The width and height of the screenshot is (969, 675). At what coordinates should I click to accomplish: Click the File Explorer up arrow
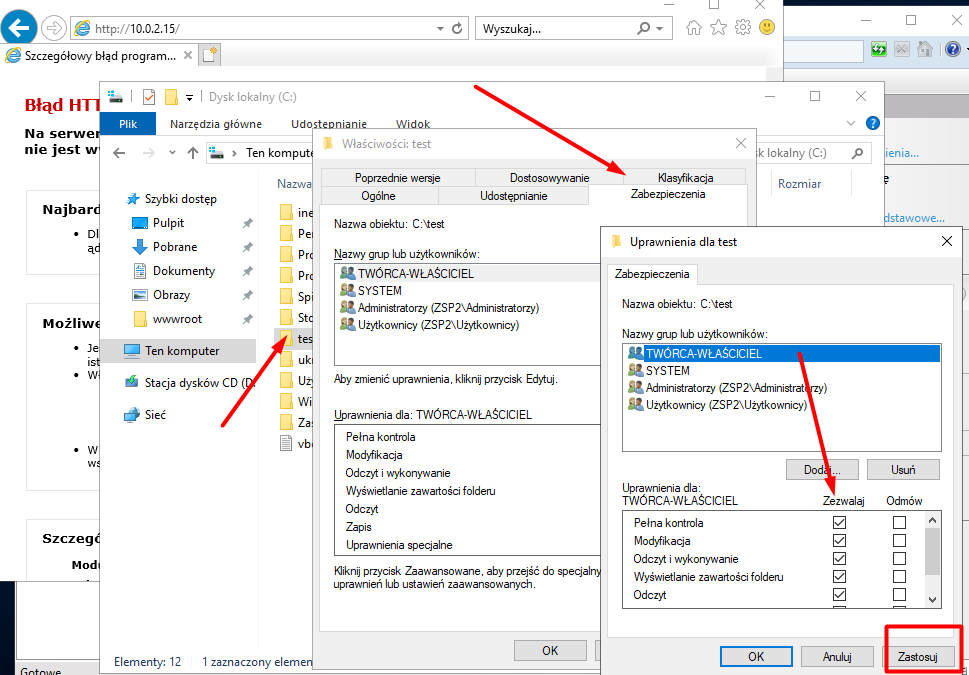click(x=193, y=153)
